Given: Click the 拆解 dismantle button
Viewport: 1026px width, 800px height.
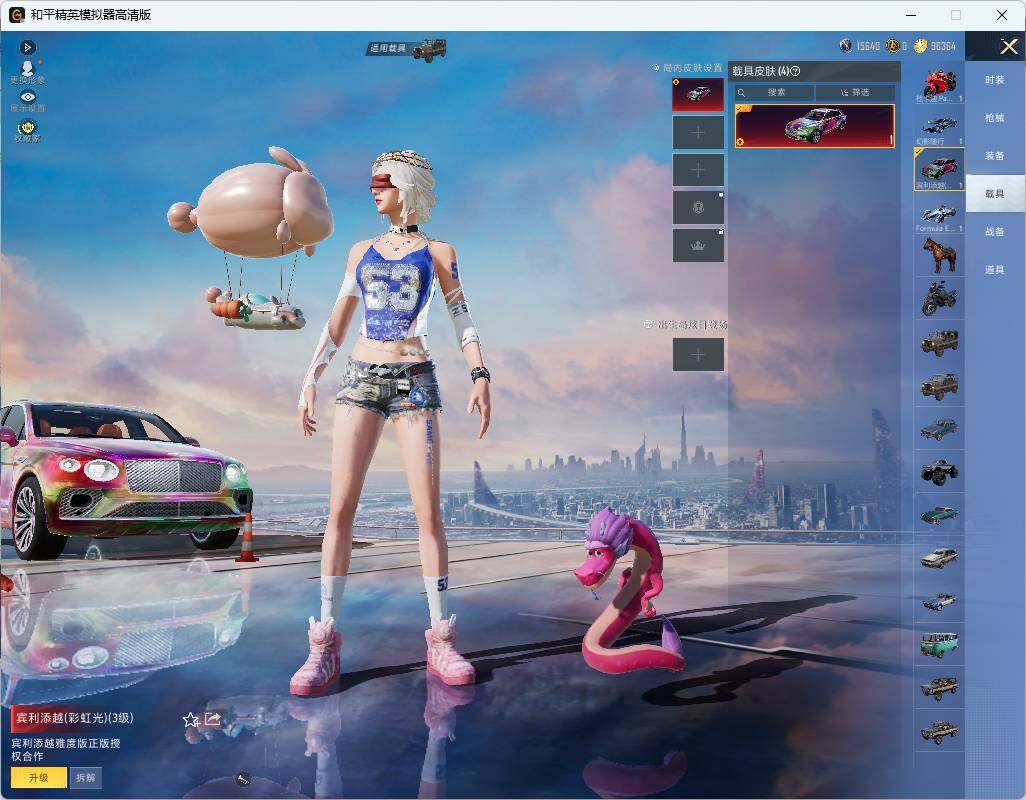Looking at the screenshot, I should click(x=86, y=778).
